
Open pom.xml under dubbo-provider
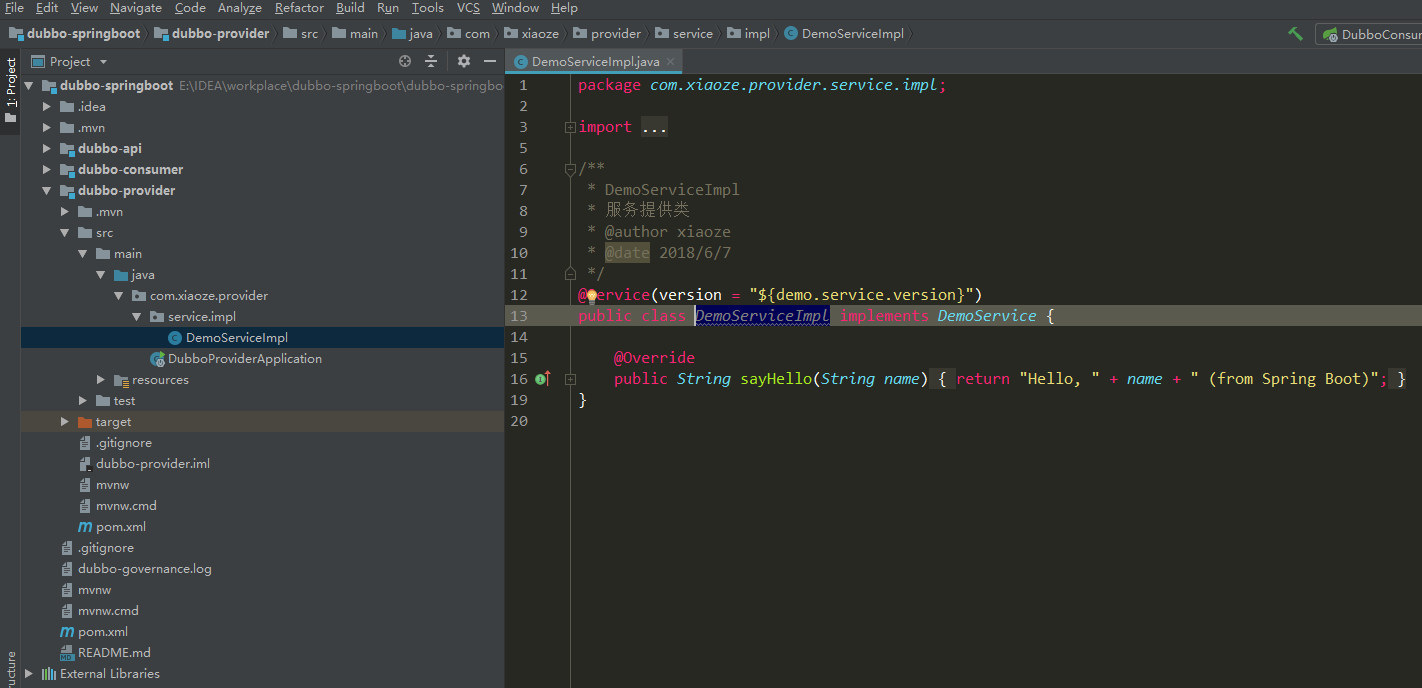click(x=120, y=527)
